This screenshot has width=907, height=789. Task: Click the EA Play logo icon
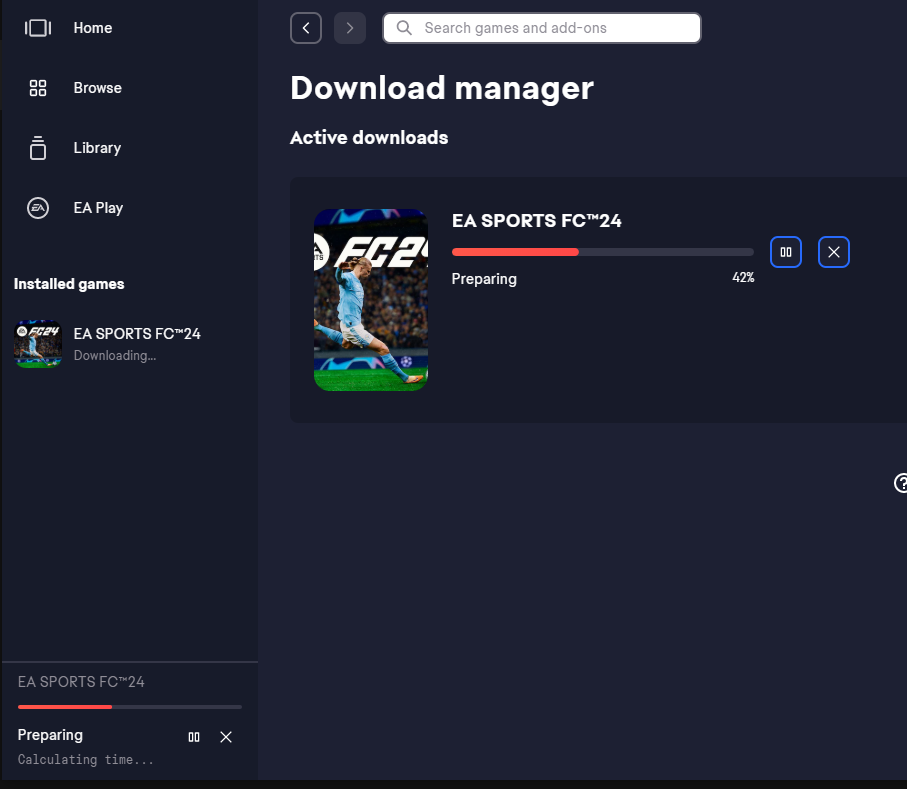(38, 208)
